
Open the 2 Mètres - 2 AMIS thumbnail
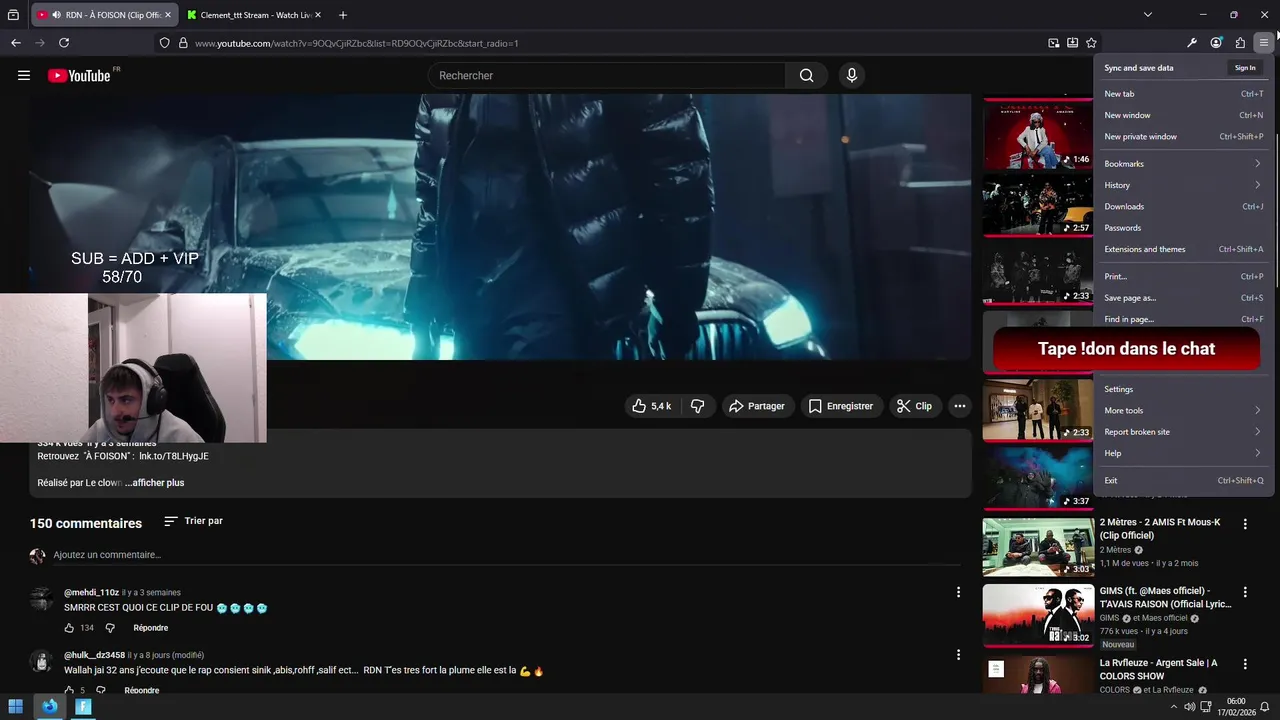click(x=1037, y=546)
